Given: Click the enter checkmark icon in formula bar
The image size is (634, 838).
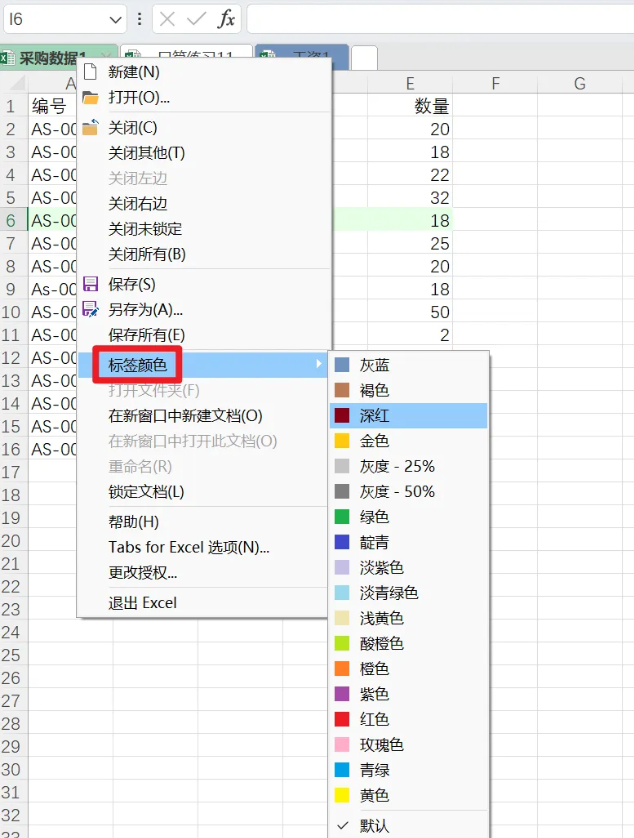Looking at the screenshot, I should (197, 19).
